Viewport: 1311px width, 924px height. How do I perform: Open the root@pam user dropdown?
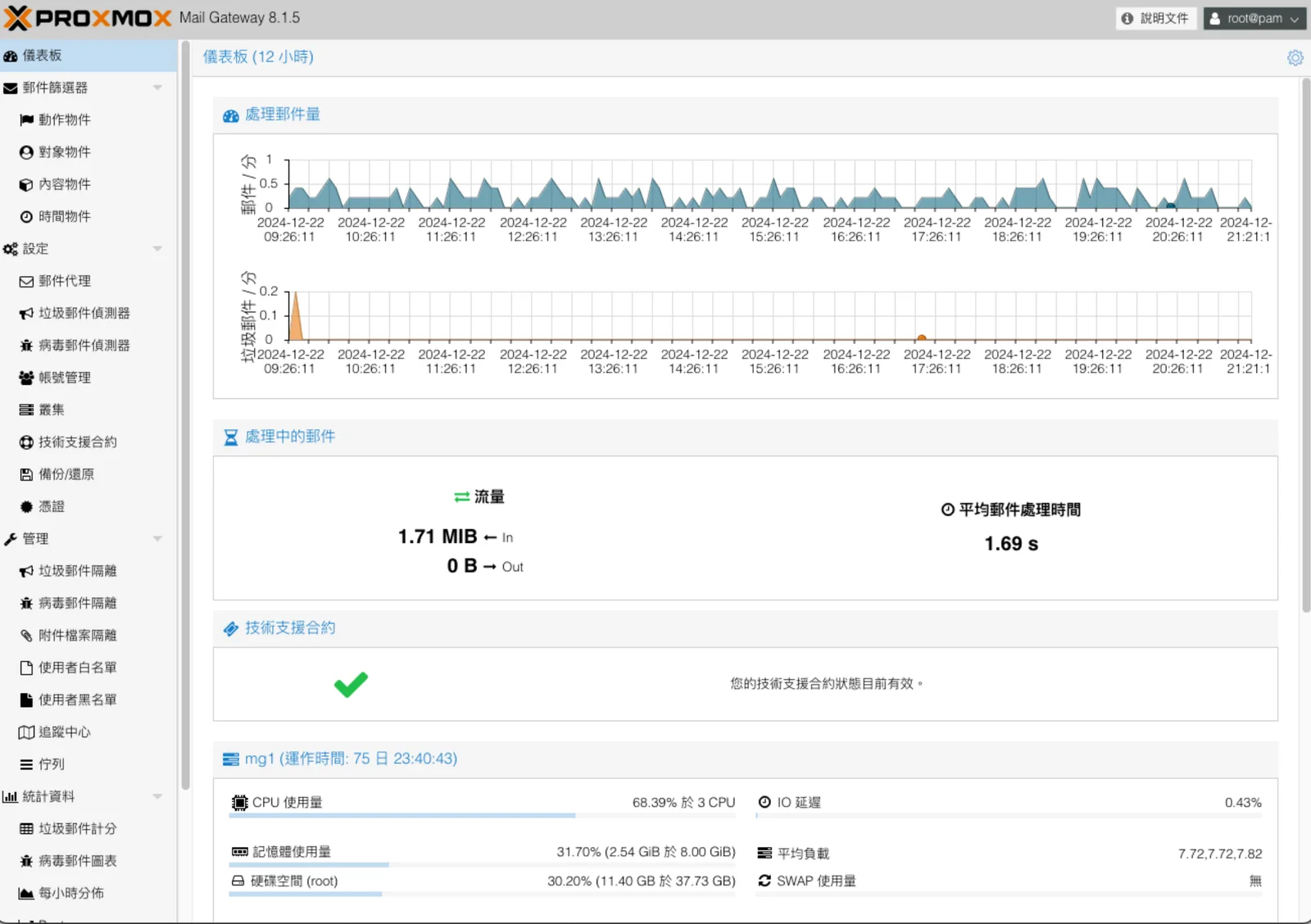pos(1254,18)
